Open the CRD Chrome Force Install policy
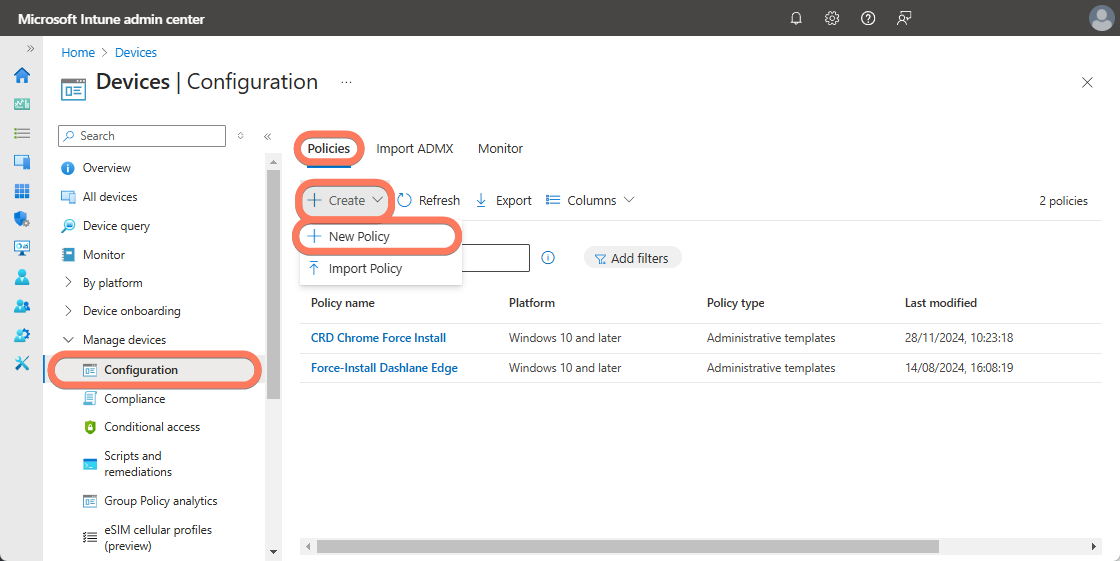This screenshot has width=1120, height=561. tap(378, 338)
